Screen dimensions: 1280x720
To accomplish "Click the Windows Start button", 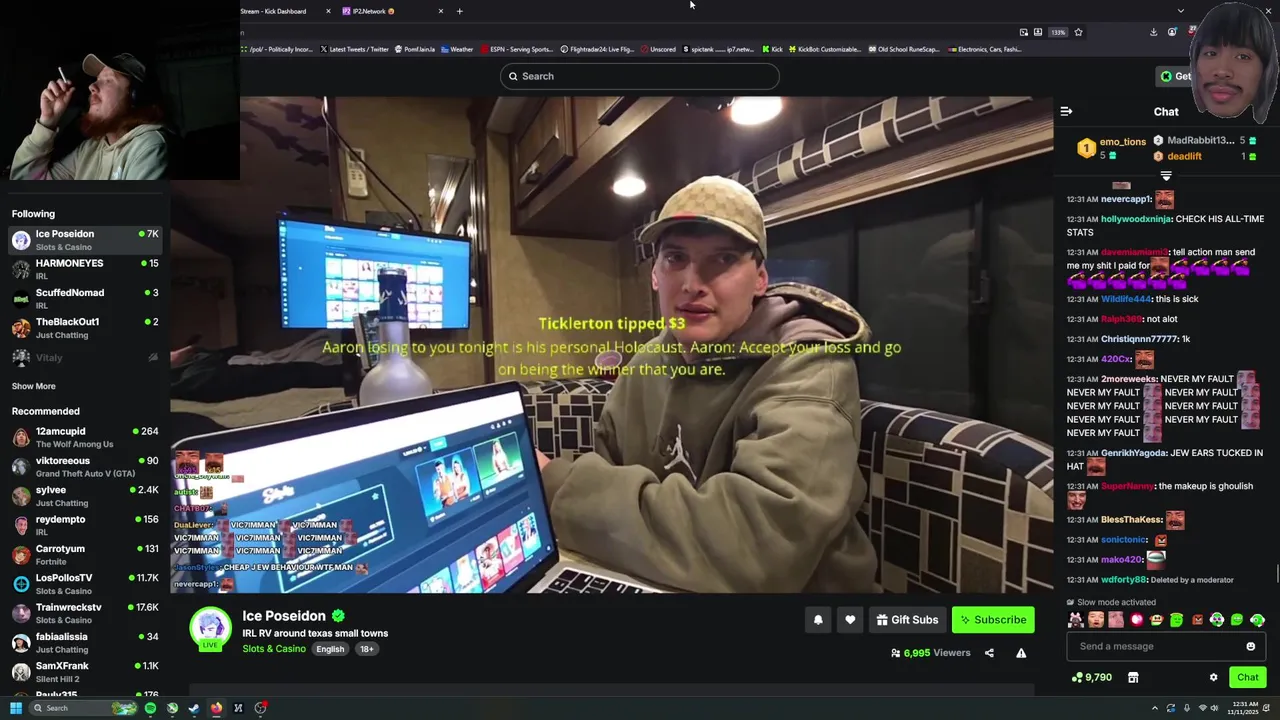I will tap(16, 708).
